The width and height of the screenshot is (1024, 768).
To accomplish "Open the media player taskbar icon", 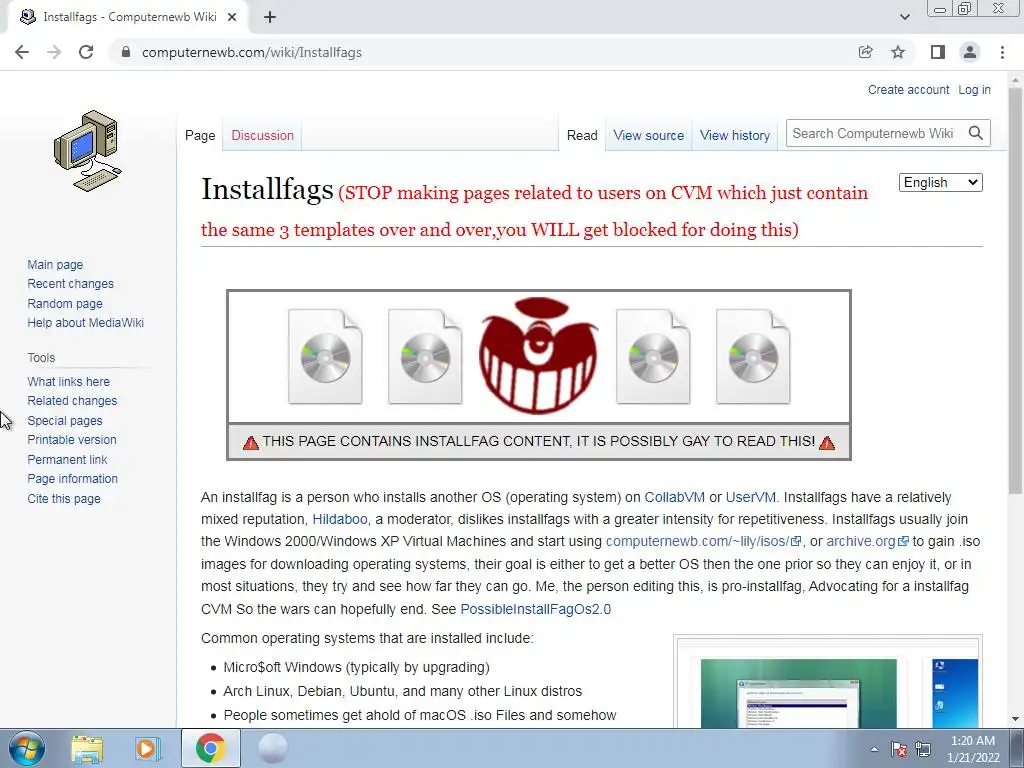I will (x=148, y=749).
